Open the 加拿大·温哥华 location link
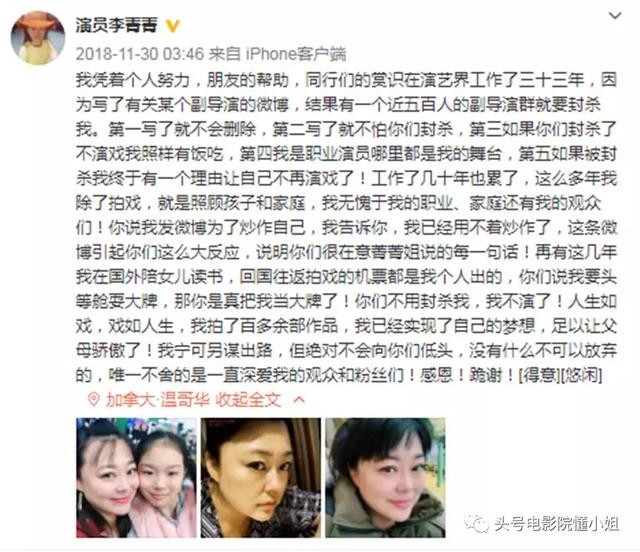The height and width of the screenshot is (552, 640). click(x=158, y=400)
